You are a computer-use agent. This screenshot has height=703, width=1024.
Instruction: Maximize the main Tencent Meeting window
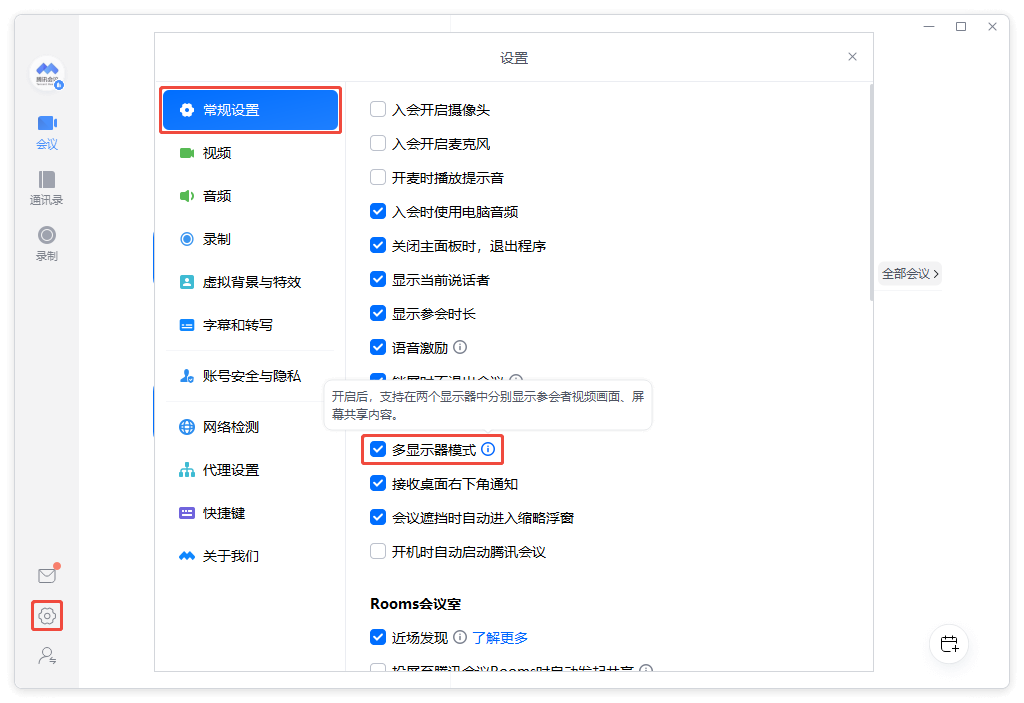(961, 27)
